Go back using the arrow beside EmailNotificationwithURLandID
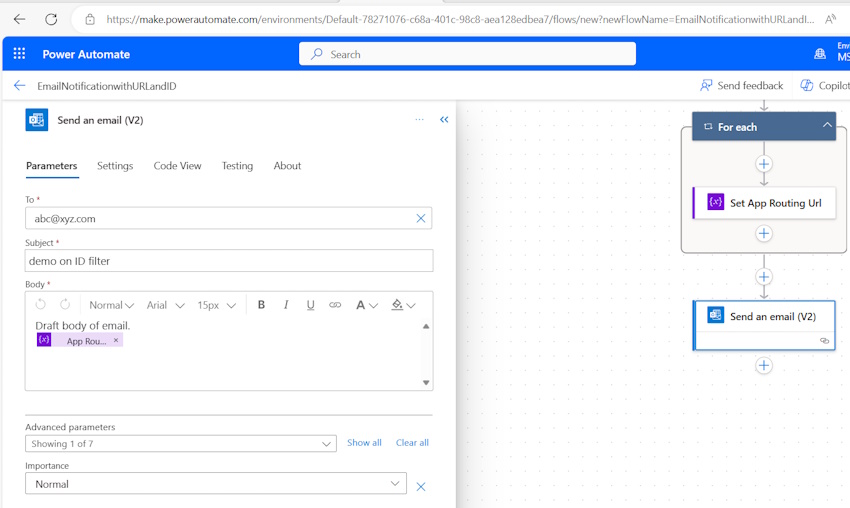 pyautogui.click(x=20, y=86)
